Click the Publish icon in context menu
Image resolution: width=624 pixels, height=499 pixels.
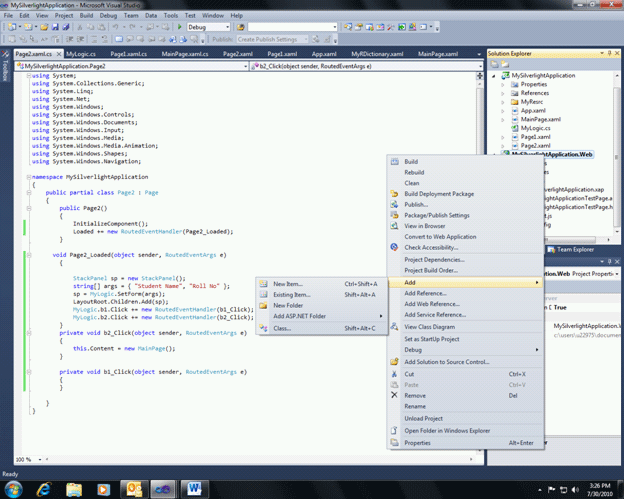(x=395, y=204)
